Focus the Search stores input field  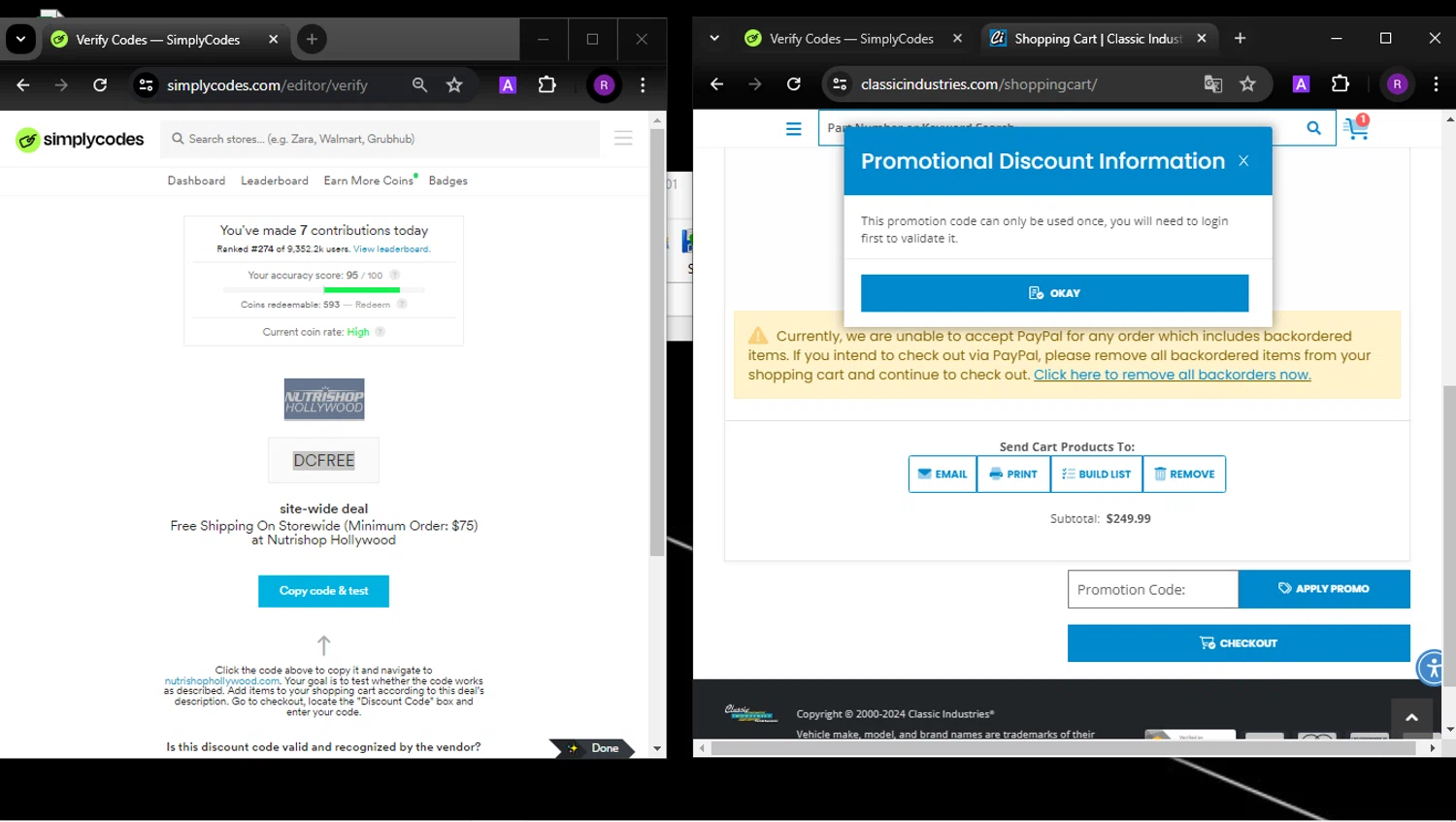[x=381, y=139]
